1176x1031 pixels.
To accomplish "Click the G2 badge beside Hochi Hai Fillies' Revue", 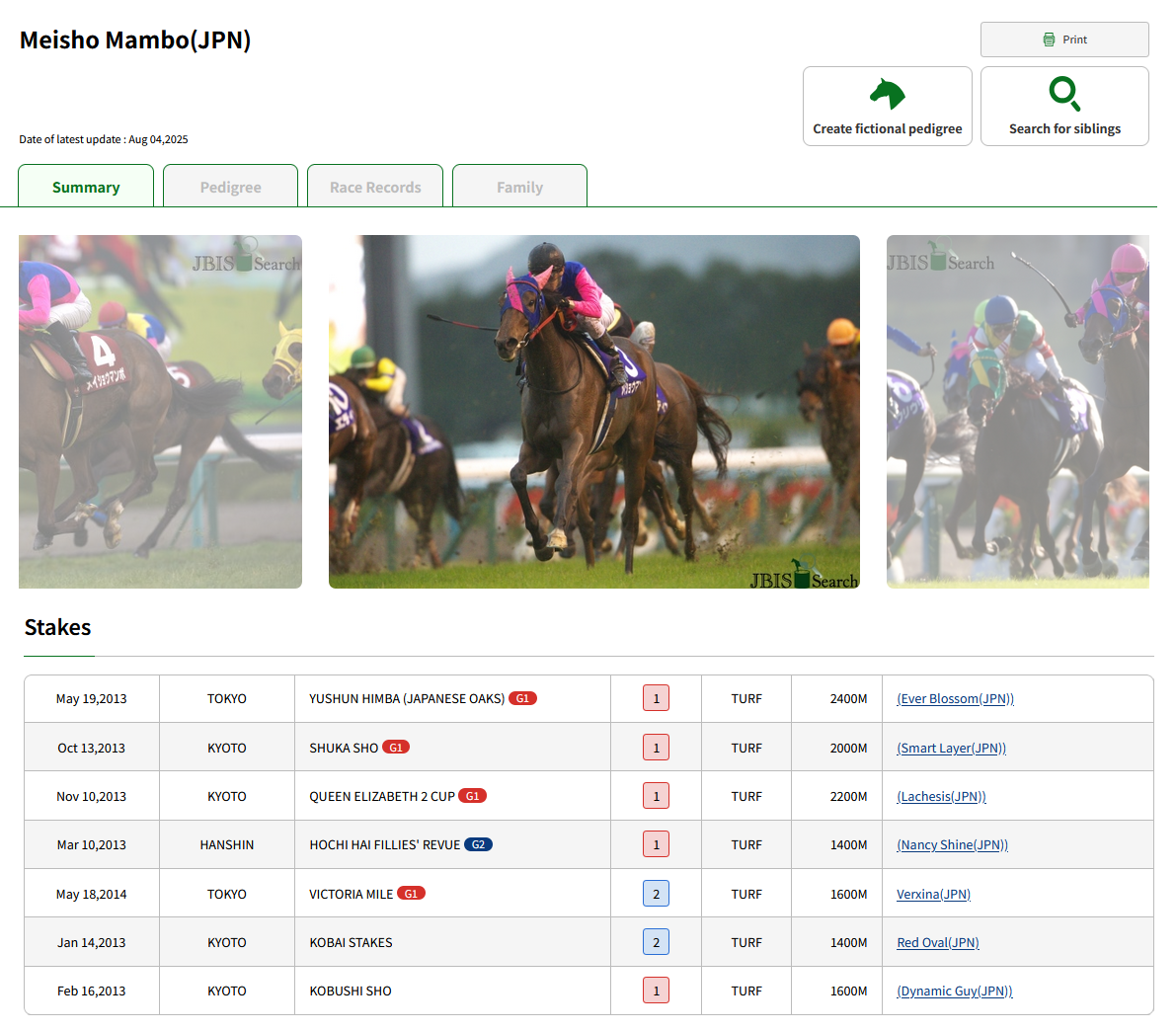I will [479, 845].
